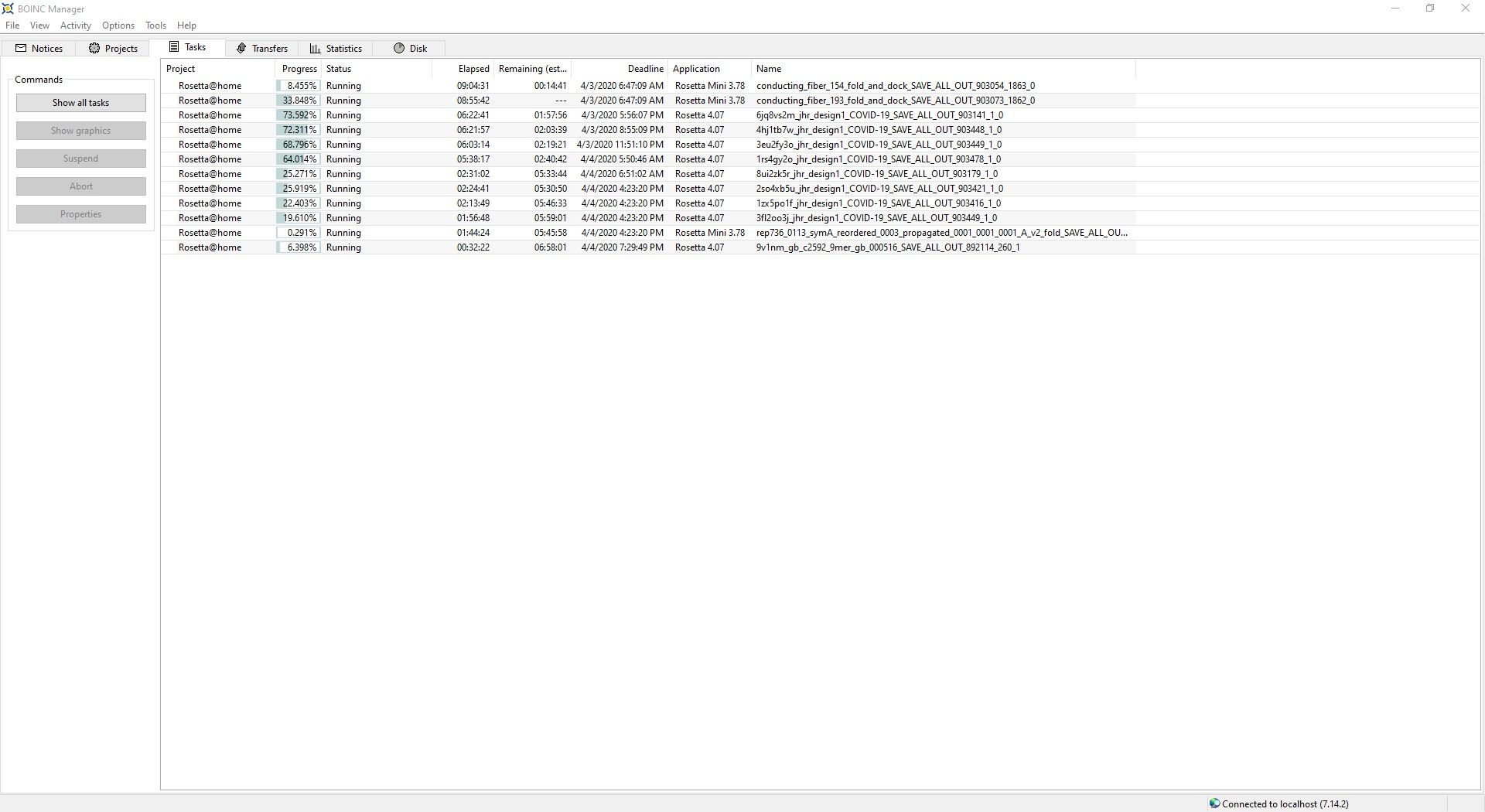Click the Notices tab envelope icon
The image size is (1485, 812).
(x=21, y=48)
